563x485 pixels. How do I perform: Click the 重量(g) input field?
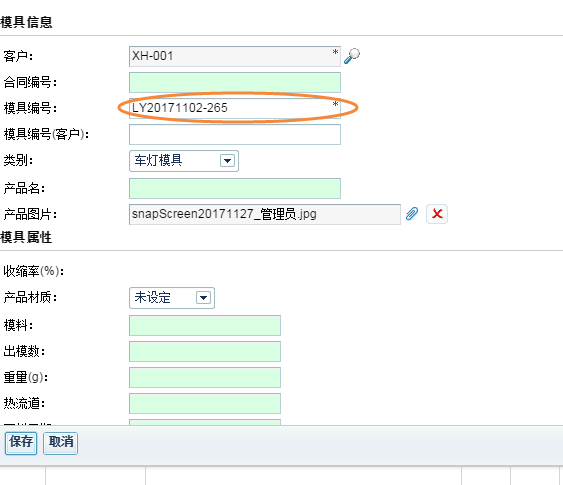point(205,377)
